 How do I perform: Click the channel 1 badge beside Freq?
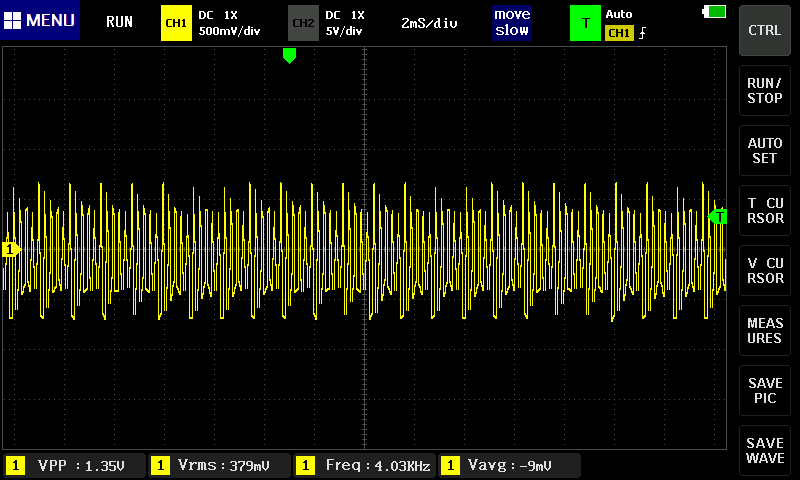coord(305,465)
